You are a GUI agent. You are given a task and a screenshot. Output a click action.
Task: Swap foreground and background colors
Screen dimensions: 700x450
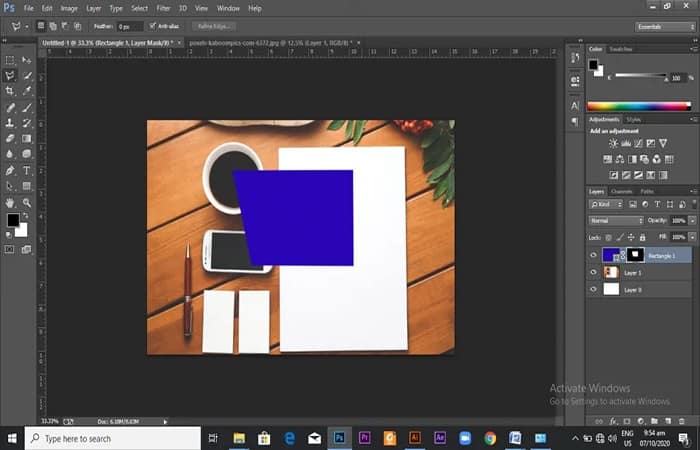25,216
